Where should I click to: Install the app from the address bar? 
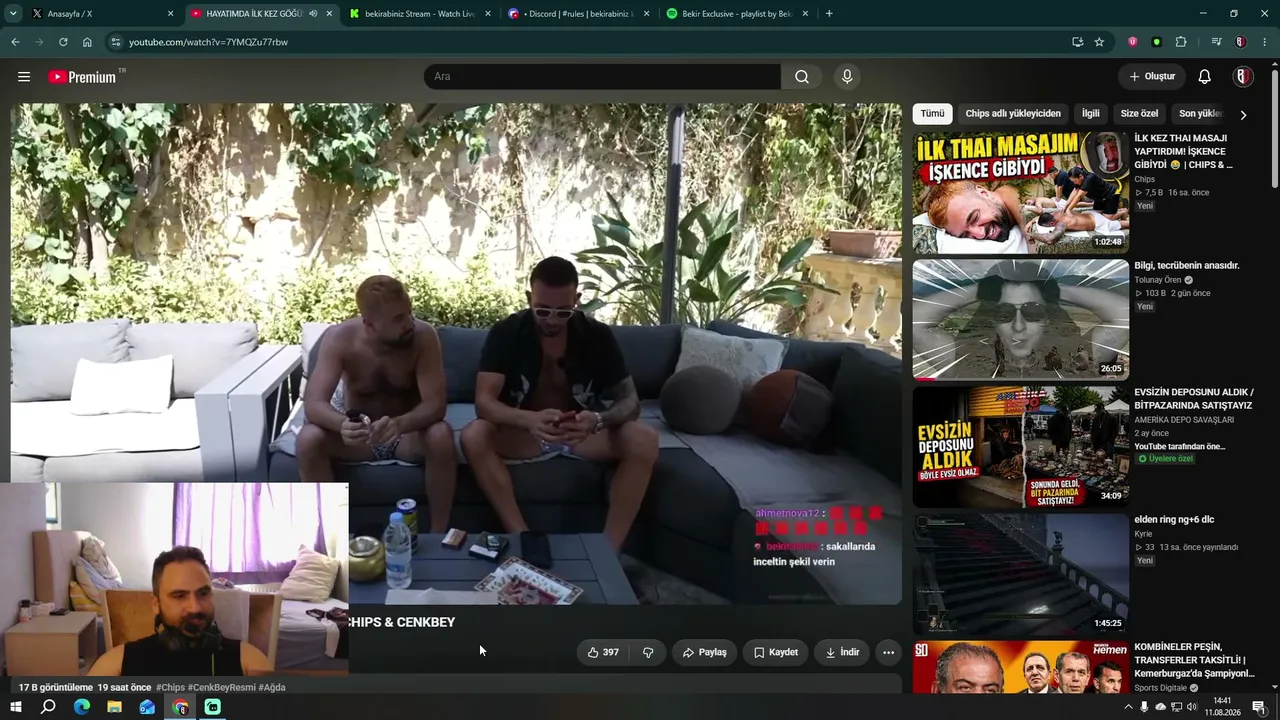[1077, 42]
